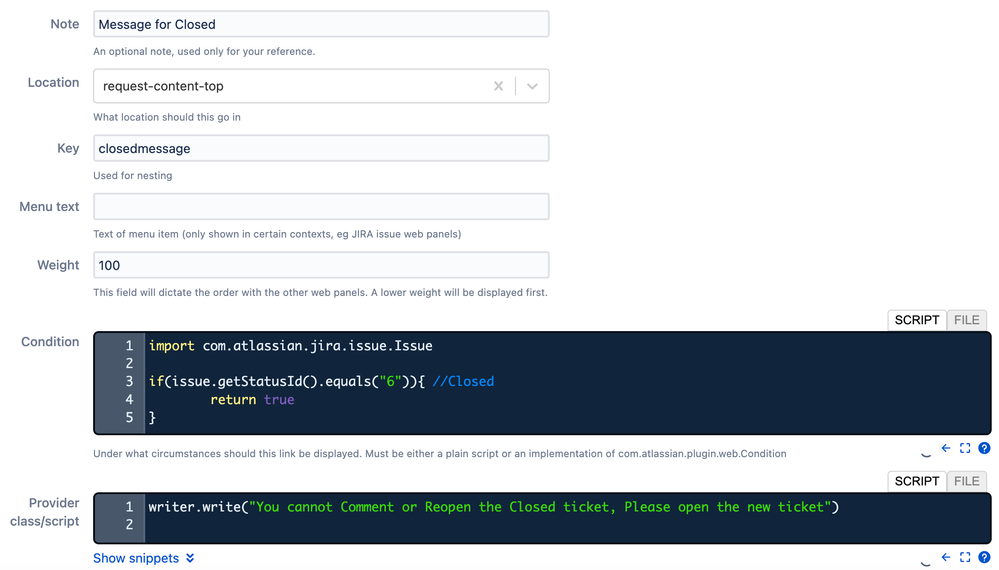Open help for the Condition script editor

click(984, 448)
